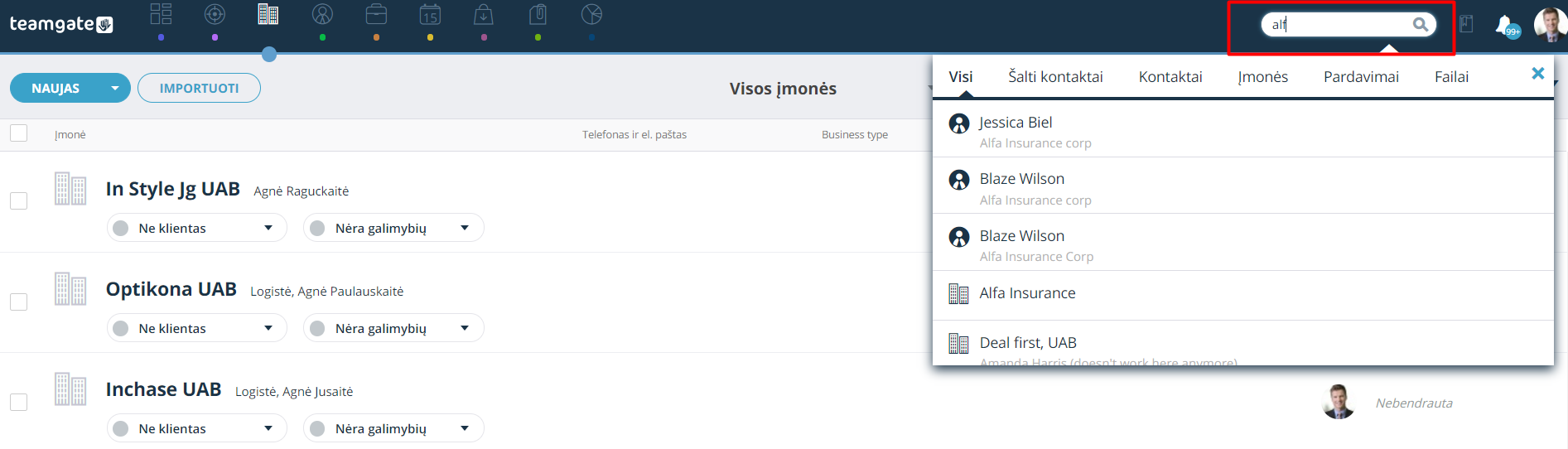Click the Logistė, Agnė Jusaitė contact text
Image resolution: width=1568 pixels, height=449 pixels.
point(294,392)
